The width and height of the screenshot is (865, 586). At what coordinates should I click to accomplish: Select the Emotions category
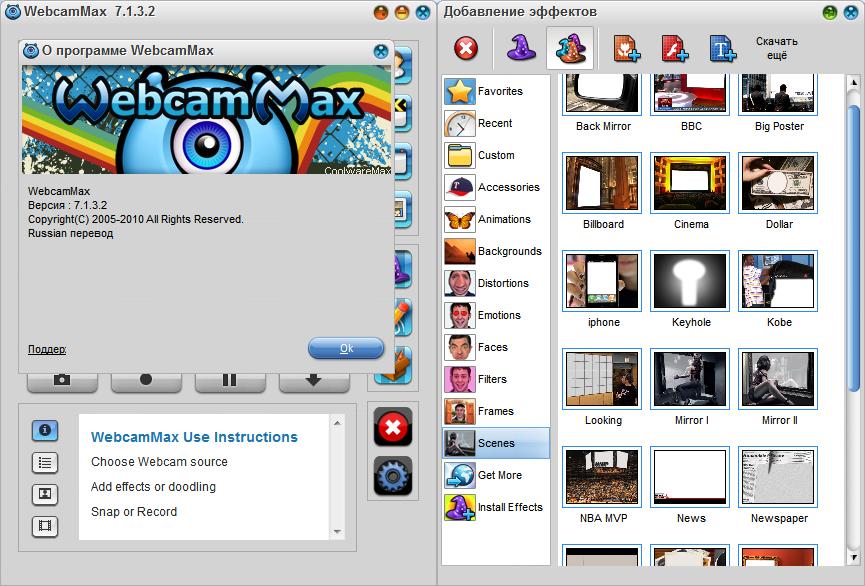pos(496,315)
